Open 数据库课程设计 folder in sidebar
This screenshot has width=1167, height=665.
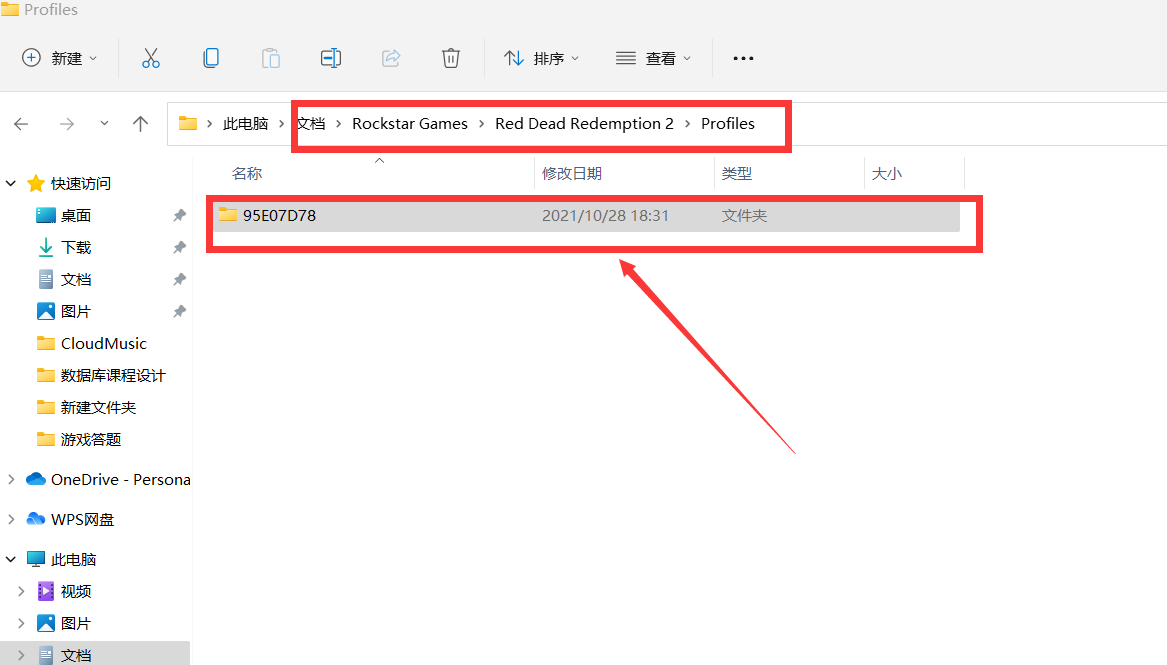(113, 376)
